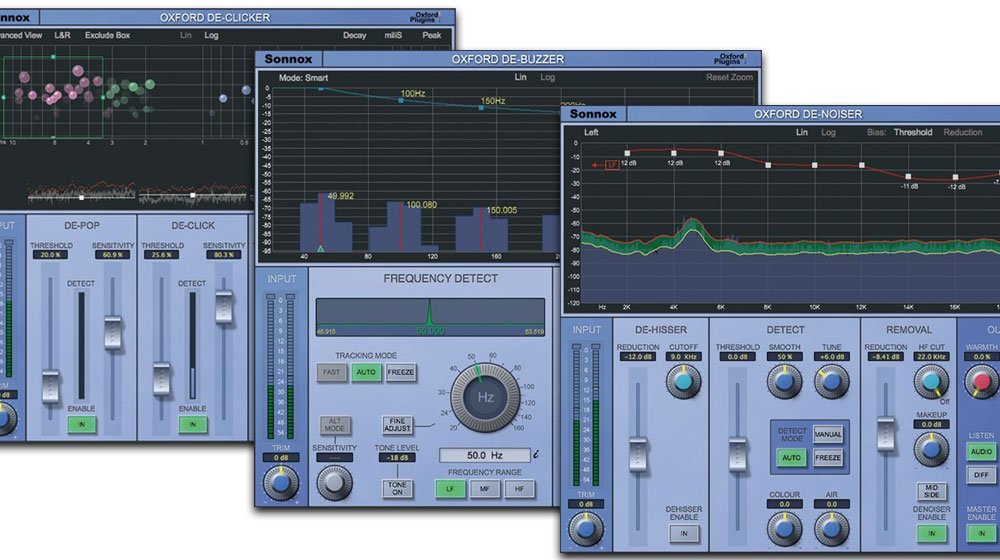Click the De-Pop Threshold 20.0 % value

pyautogui.click(x=51, y=255)
